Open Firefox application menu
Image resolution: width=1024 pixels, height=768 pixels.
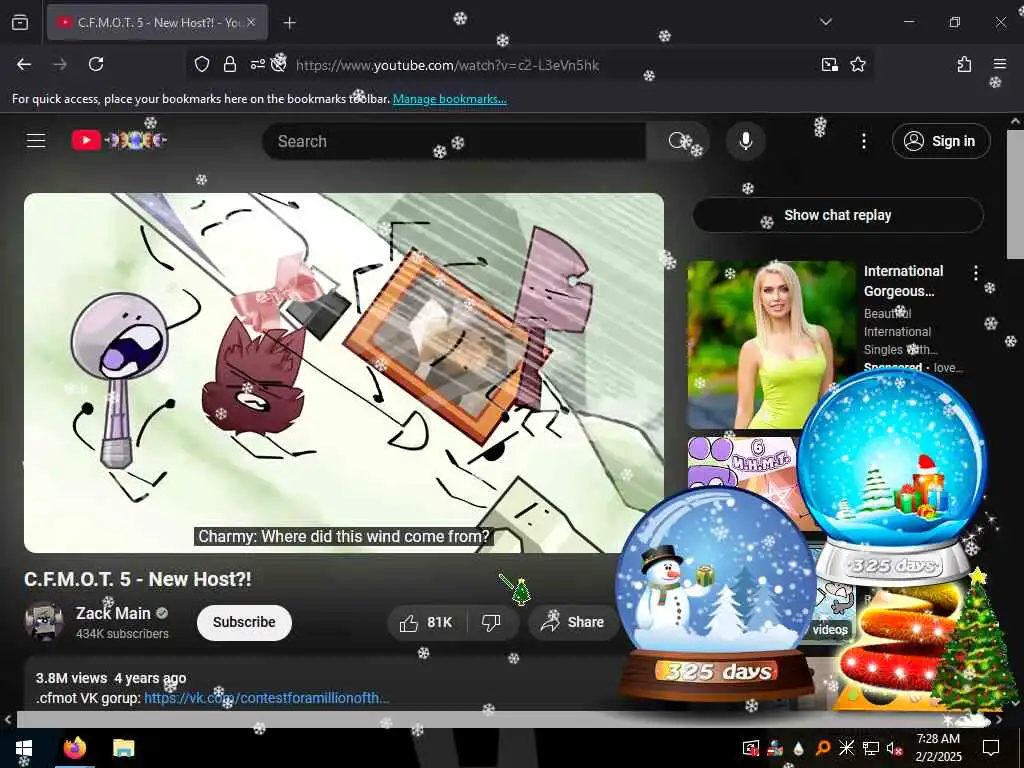[x=1000, y=64]
